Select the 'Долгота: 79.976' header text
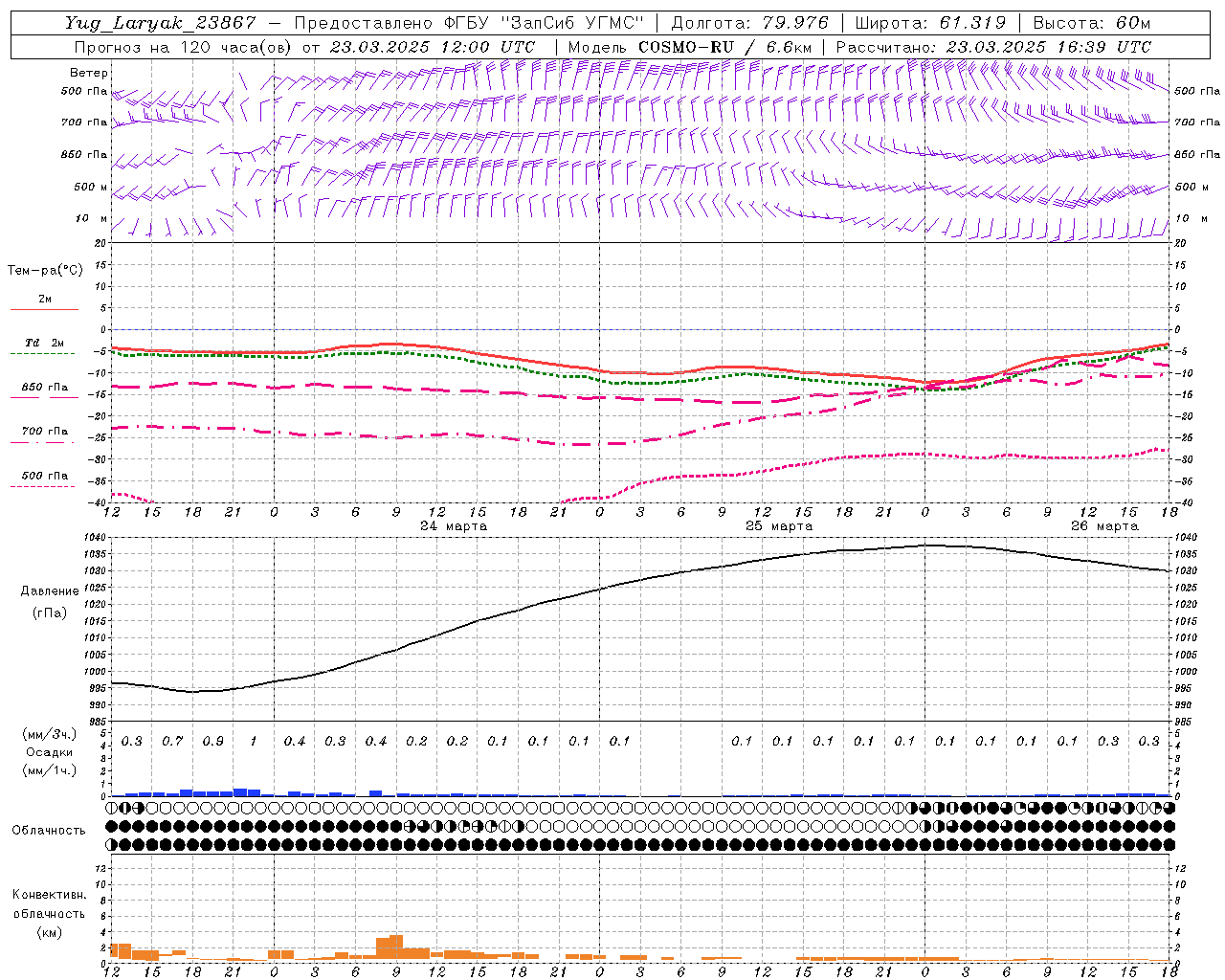Viewport: 1225px width, 980px height. click(x=751, y=23)
